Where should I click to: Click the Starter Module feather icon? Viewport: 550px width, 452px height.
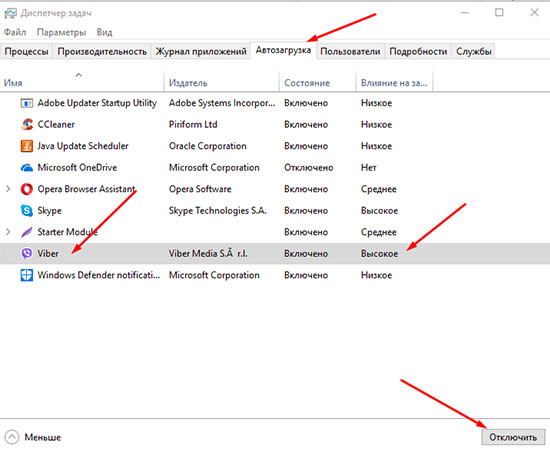27,232
